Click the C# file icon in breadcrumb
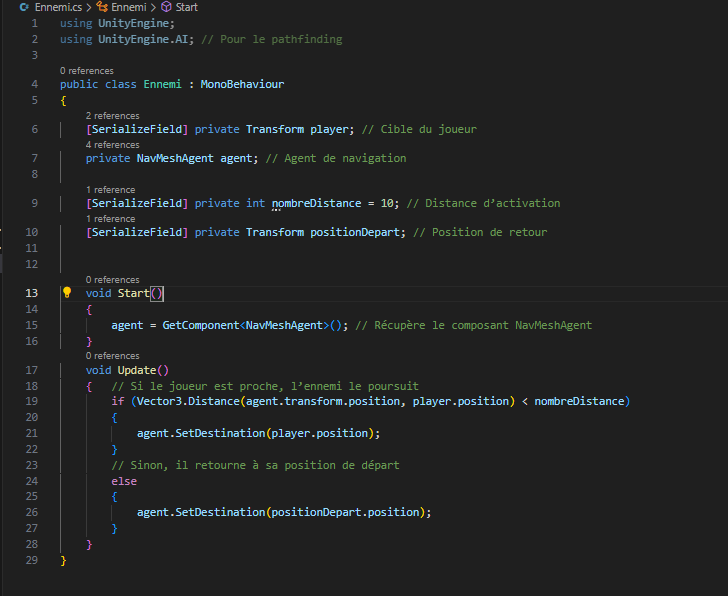Image resolution: width=728 pixels, height=596 pixels. (24, 7)
